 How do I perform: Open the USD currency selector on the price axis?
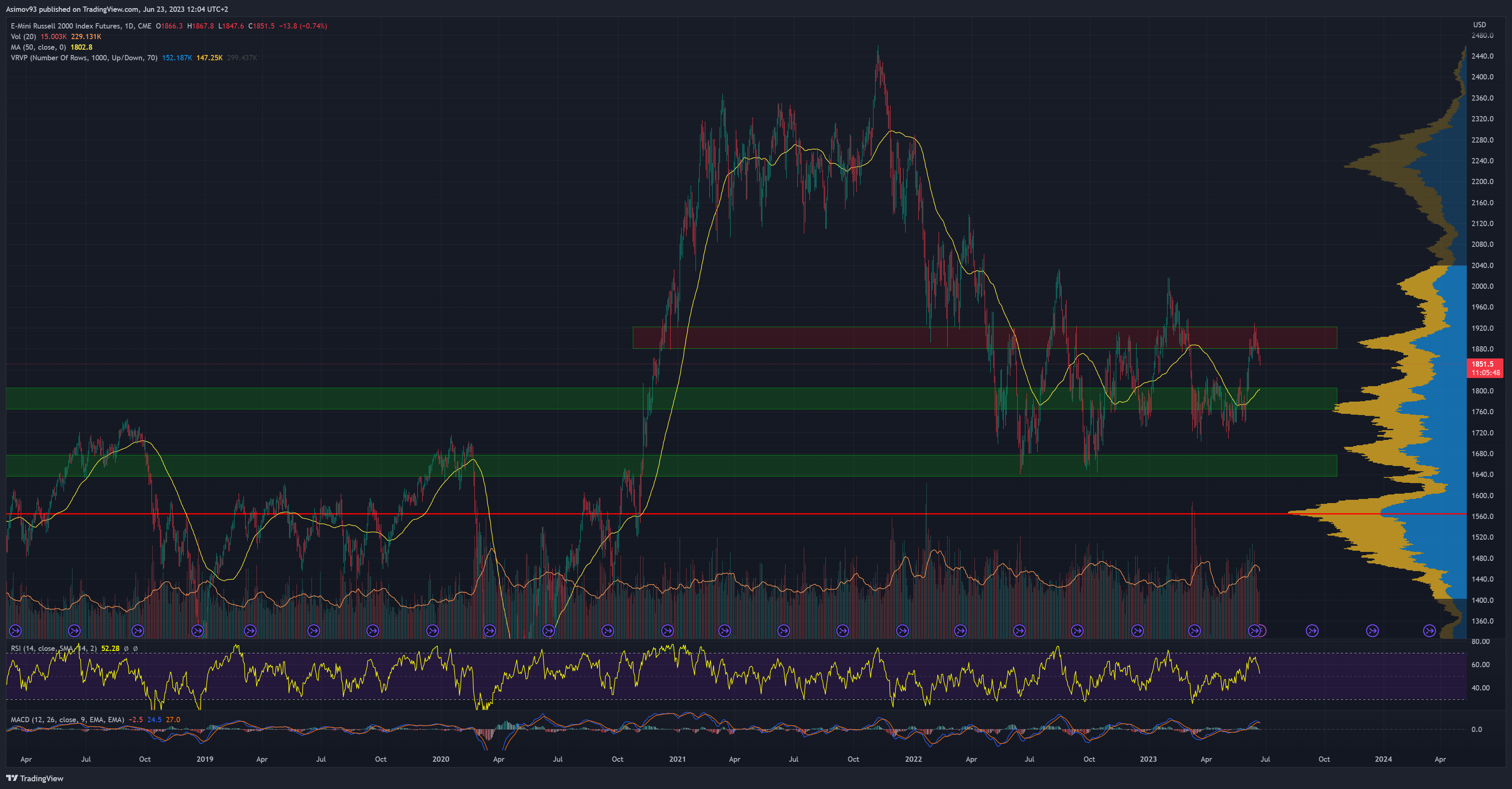(x=1479, y=25)
